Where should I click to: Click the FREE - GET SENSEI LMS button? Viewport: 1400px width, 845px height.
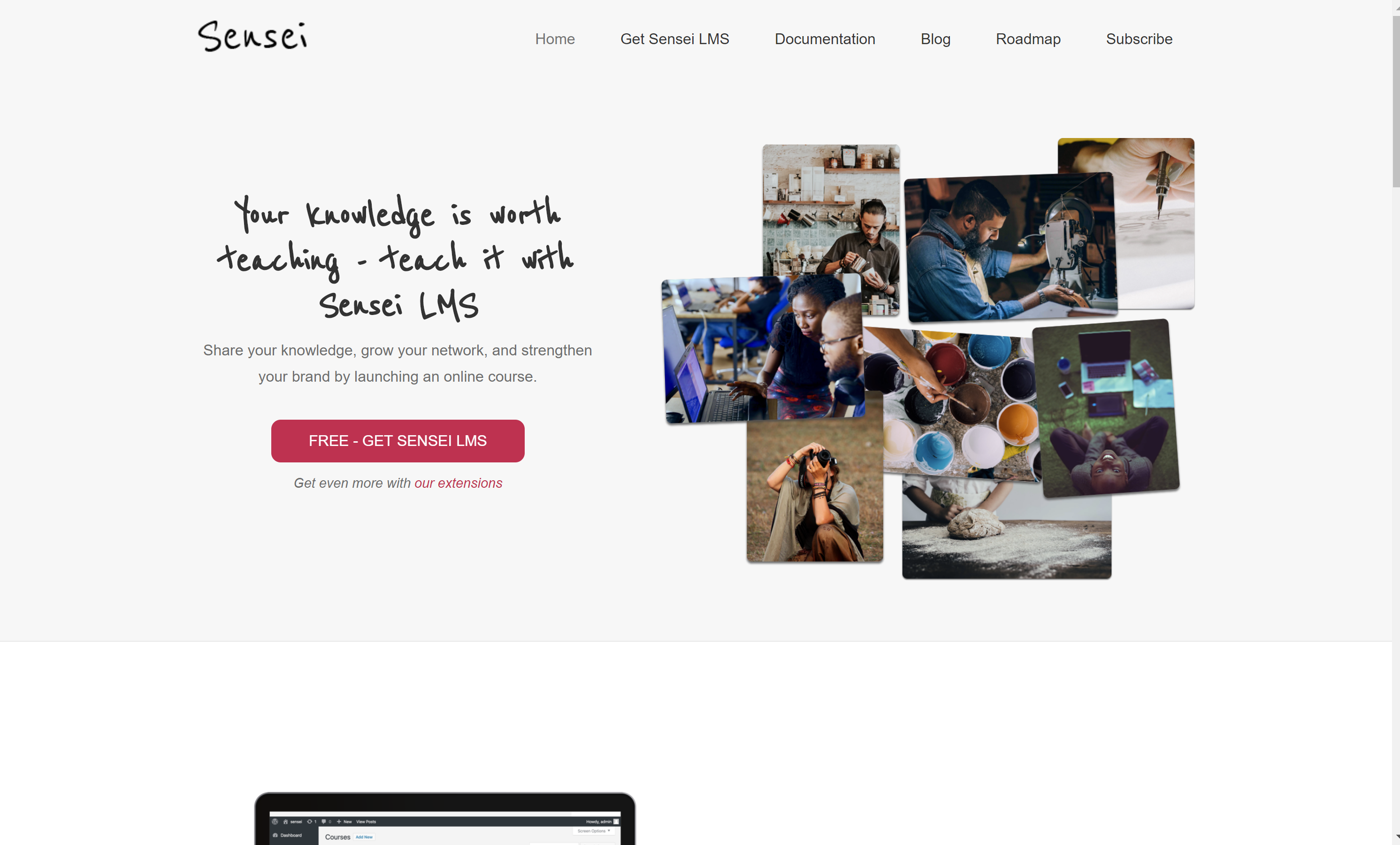(398, 440)
